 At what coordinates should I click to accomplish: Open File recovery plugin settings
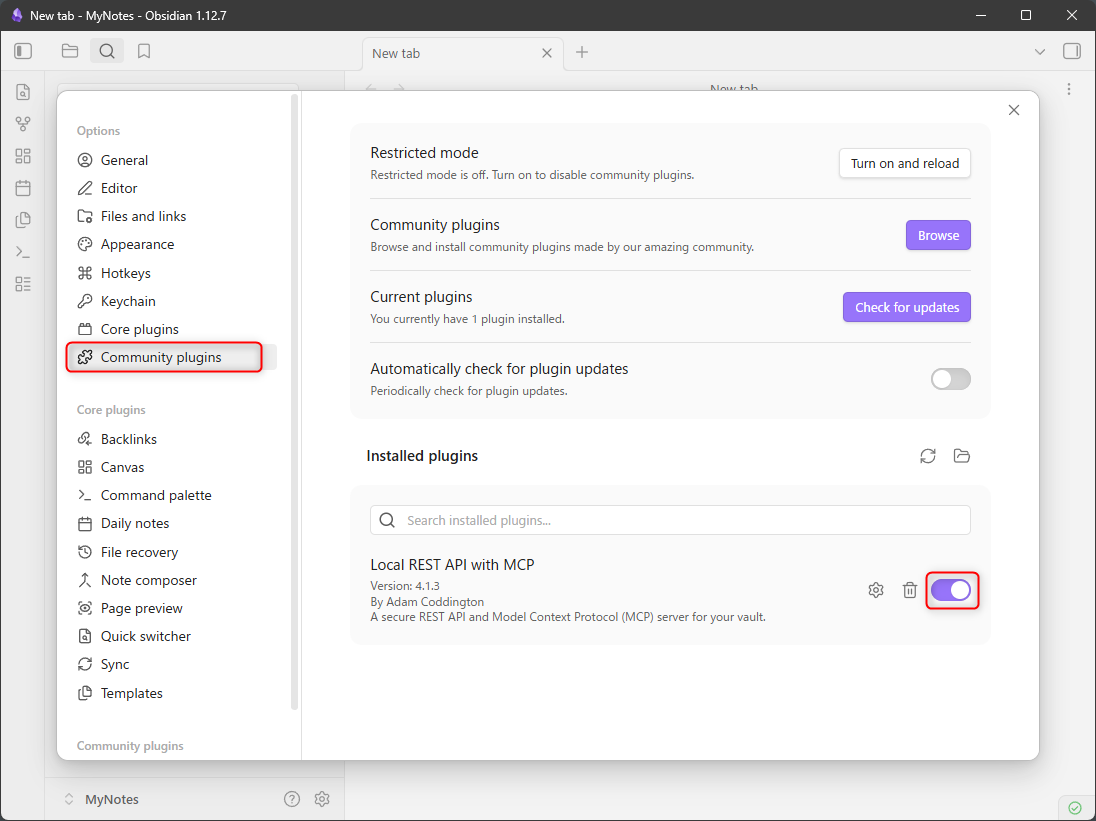171,552
